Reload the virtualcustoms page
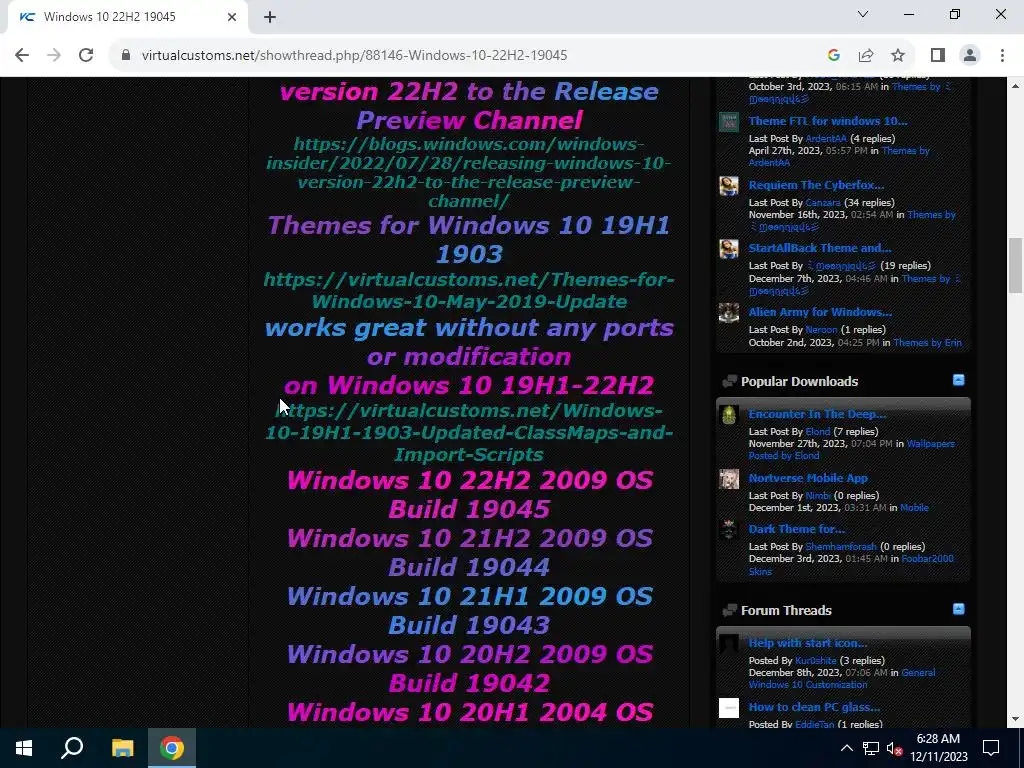The height and width of the screenshot is (768, 1024). click(86, 55)
